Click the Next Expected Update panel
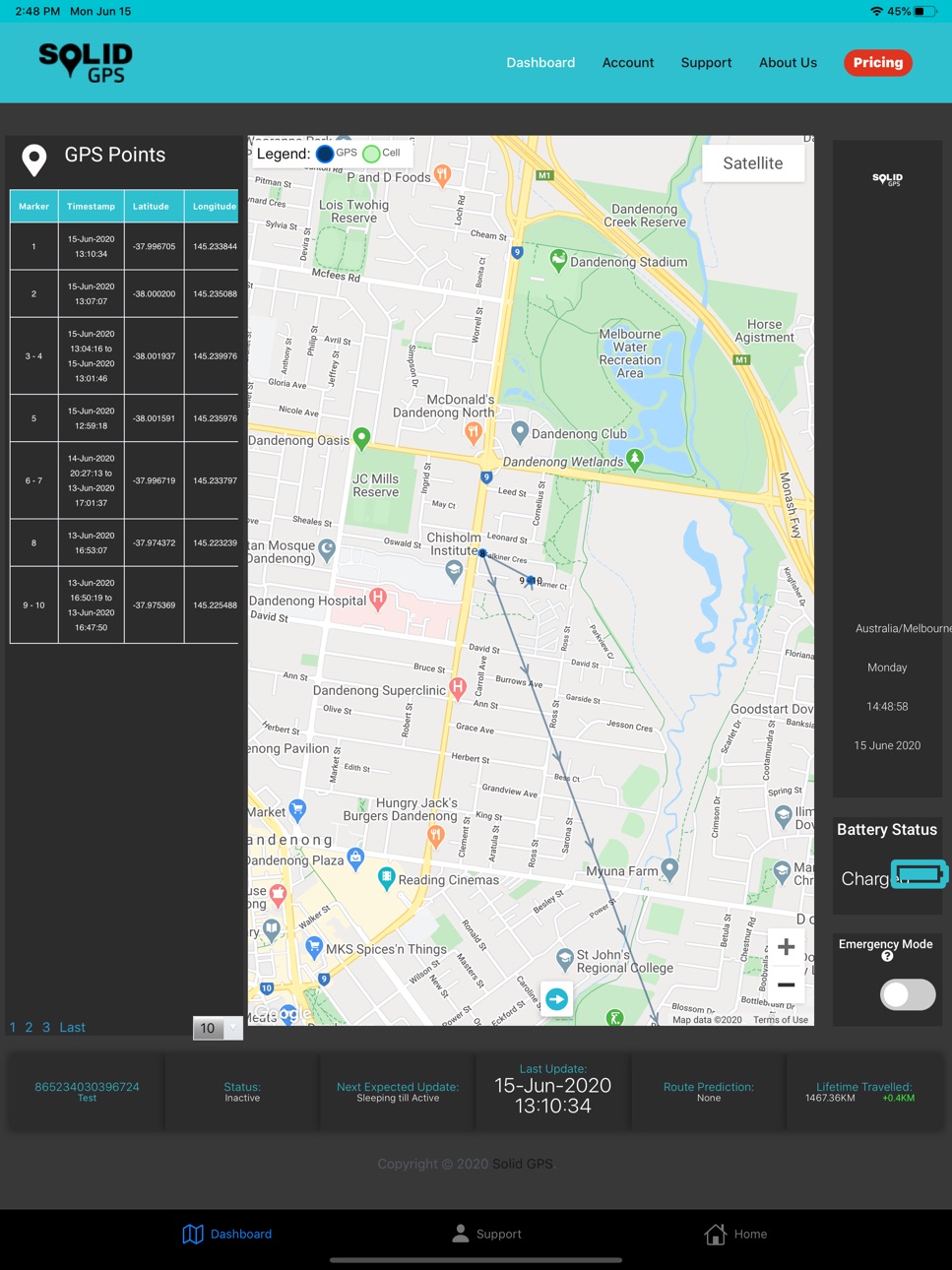The width and height of the screenshot is (952, 1270). point(398,1092)
